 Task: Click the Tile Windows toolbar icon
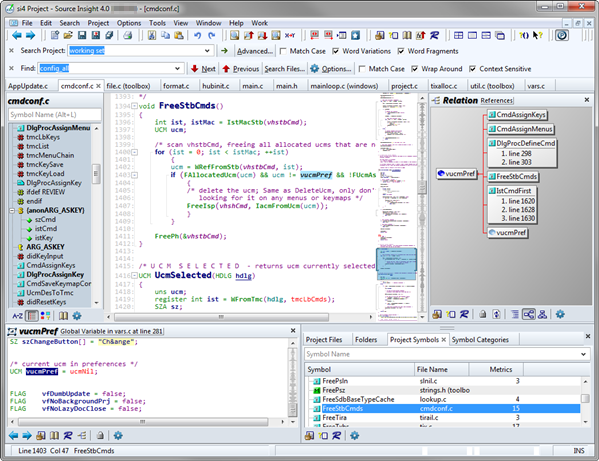coord(458,36)
